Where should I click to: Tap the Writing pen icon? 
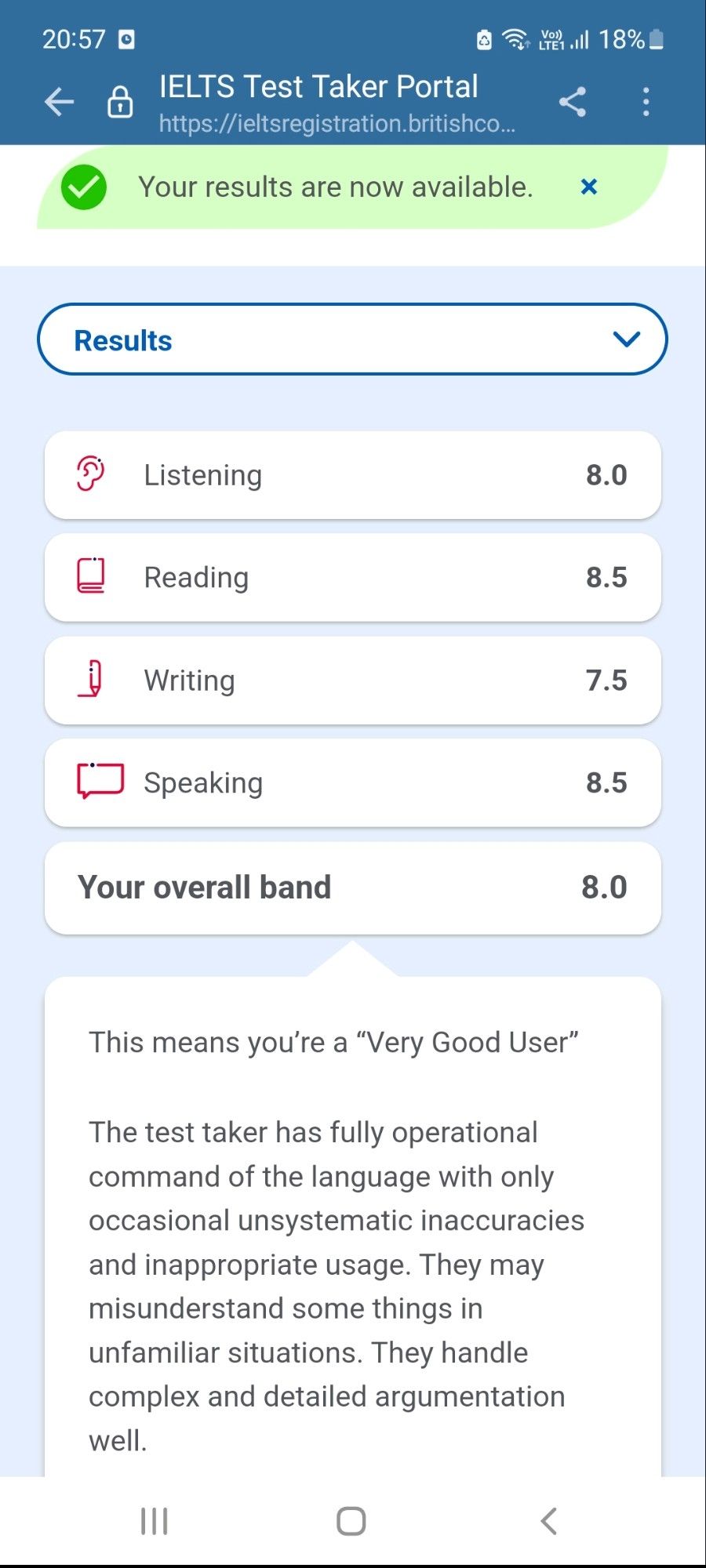tap(91, 679)
